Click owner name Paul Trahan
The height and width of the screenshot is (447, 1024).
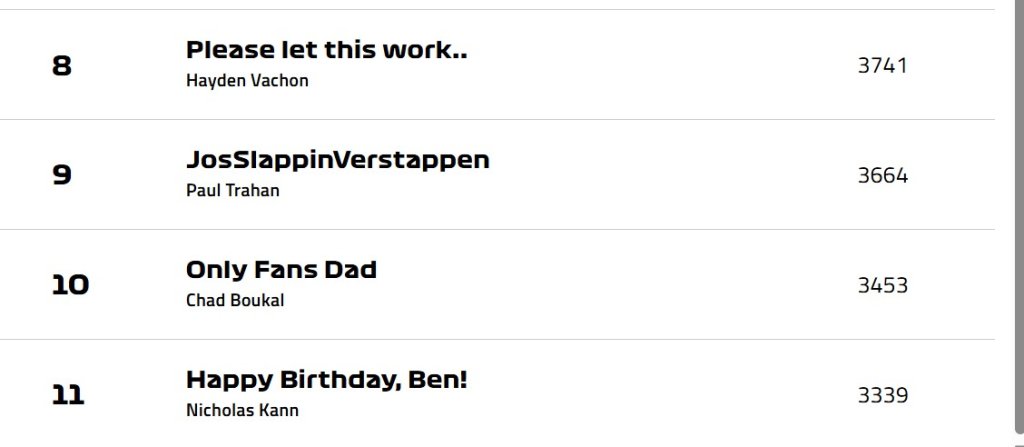click(233, 191)
